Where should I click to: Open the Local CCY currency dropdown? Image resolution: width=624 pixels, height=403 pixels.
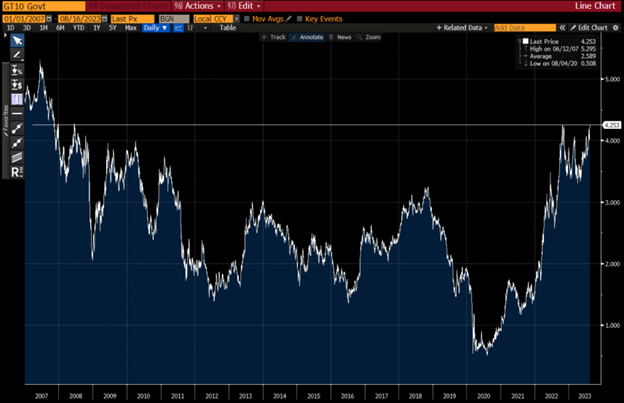237,19
